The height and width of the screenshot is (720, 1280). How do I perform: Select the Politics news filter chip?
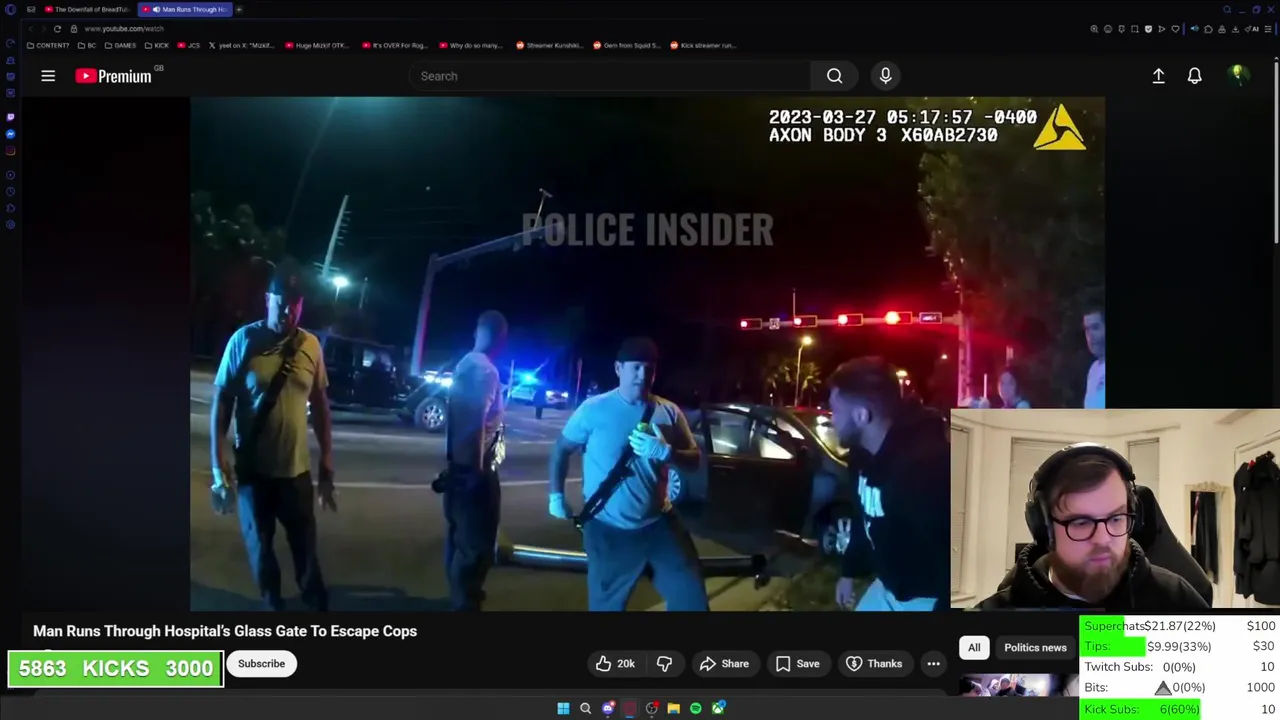pyautogui.click(x=1035, y=648)
